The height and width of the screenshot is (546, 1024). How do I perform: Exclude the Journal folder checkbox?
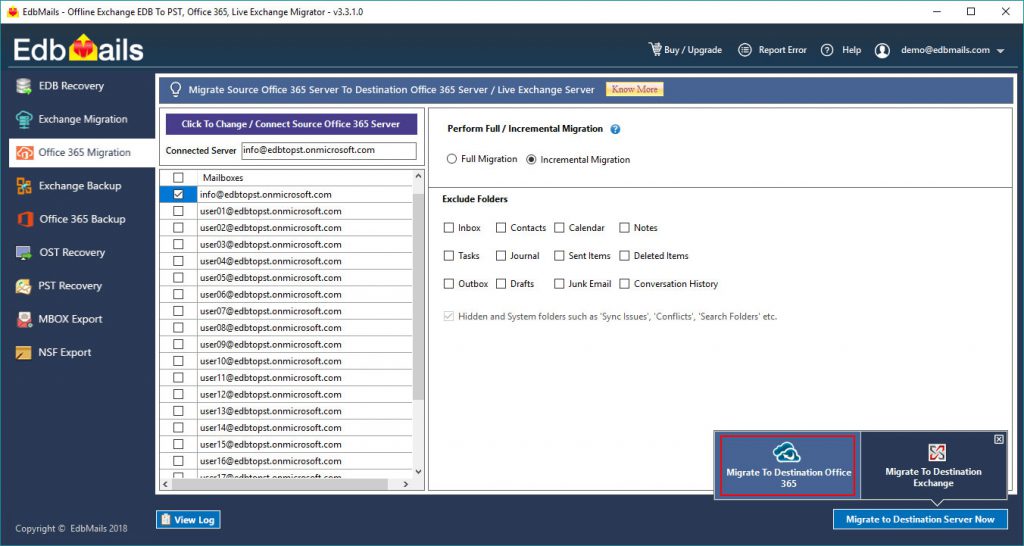click(x=501, y=256)
